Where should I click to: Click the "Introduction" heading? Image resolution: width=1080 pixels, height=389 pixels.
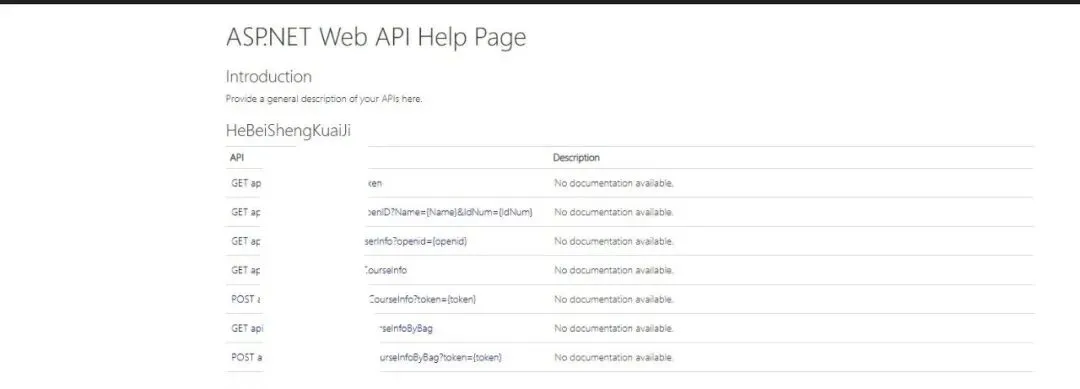269,76
